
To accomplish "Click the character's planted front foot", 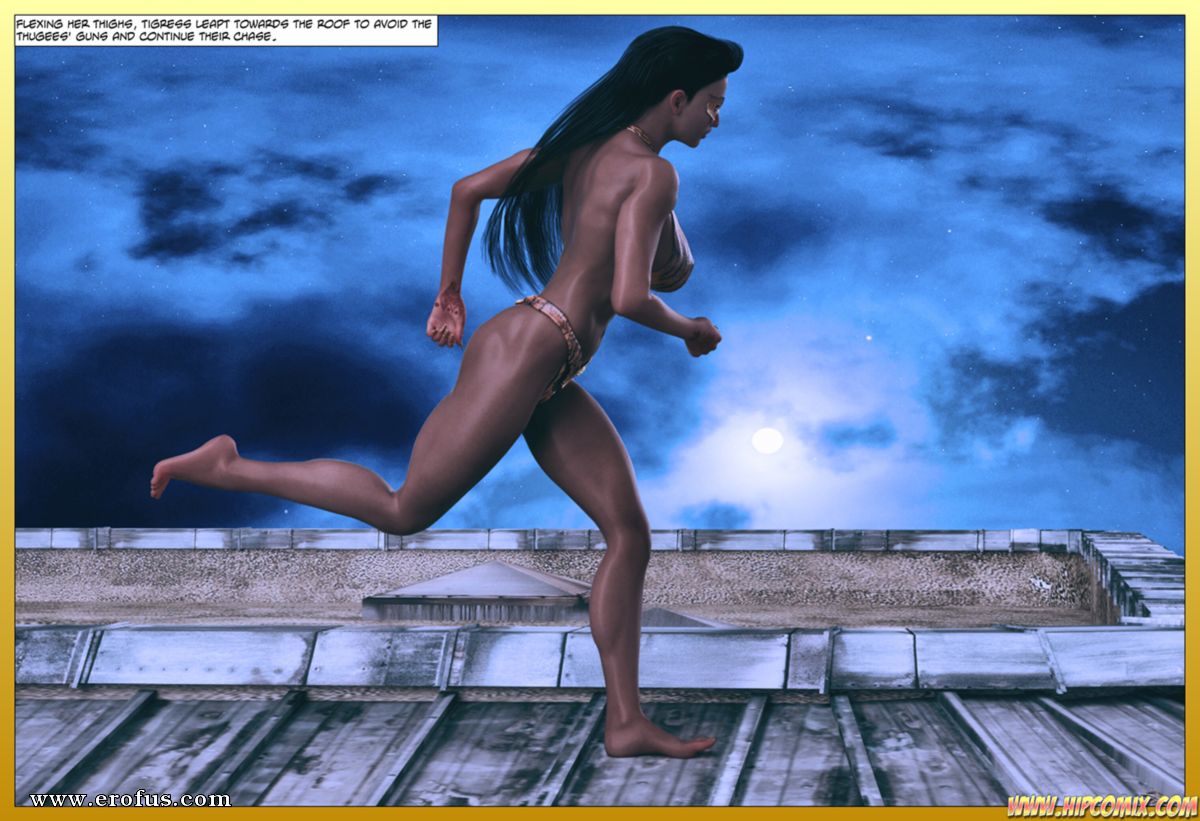I will [655, 741].
